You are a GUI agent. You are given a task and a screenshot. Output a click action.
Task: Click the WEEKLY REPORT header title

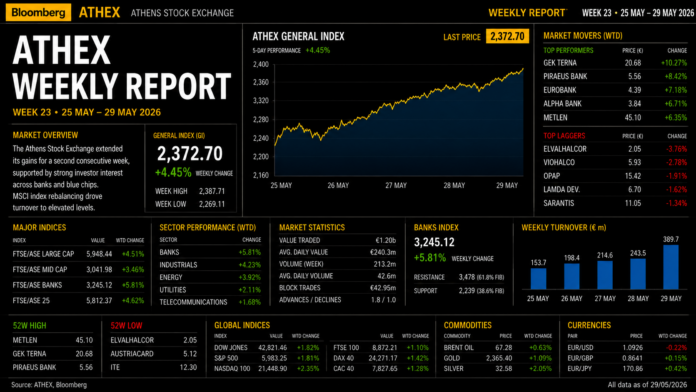tap(527, 13)
